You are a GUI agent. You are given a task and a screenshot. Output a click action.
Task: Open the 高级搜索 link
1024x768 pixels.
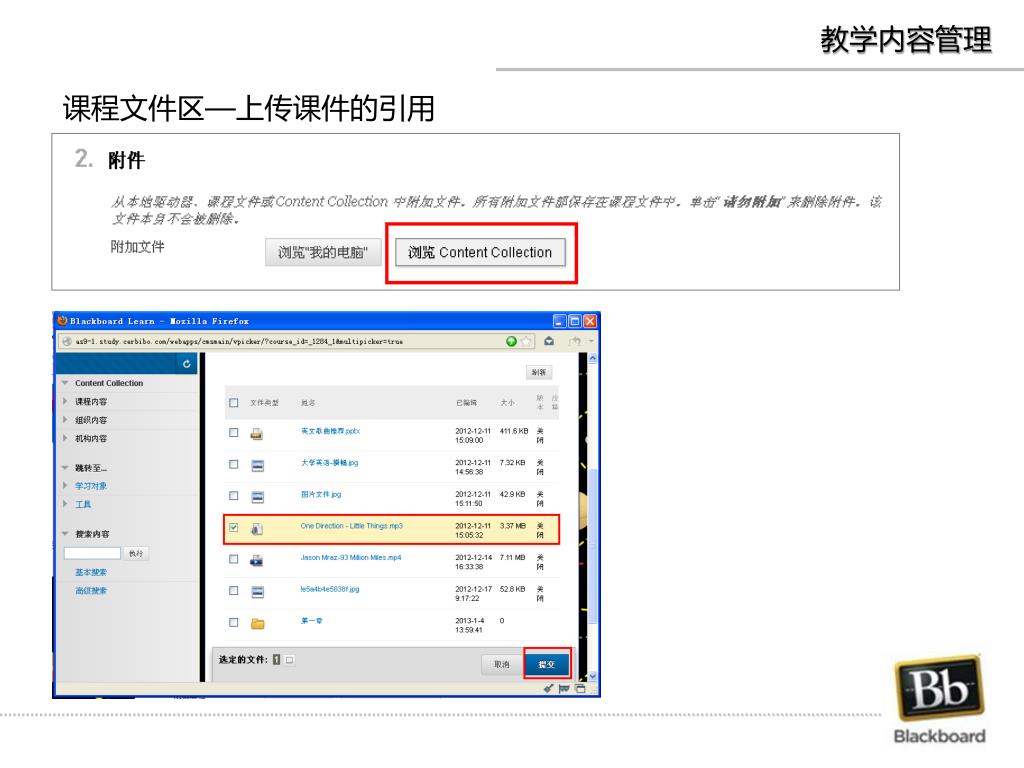tap(91, 590)
